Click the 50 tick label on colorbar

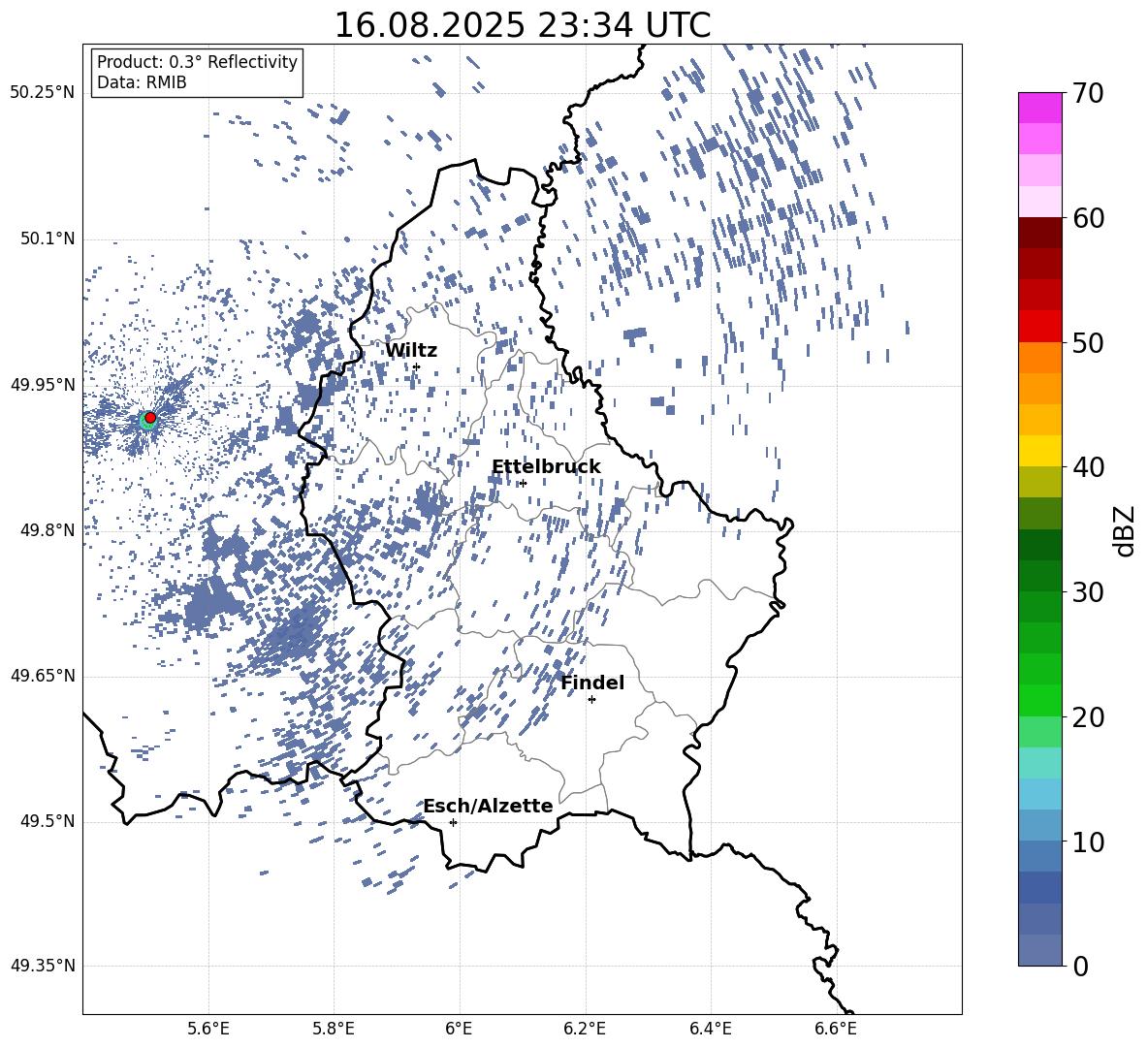click(1088, 342)
